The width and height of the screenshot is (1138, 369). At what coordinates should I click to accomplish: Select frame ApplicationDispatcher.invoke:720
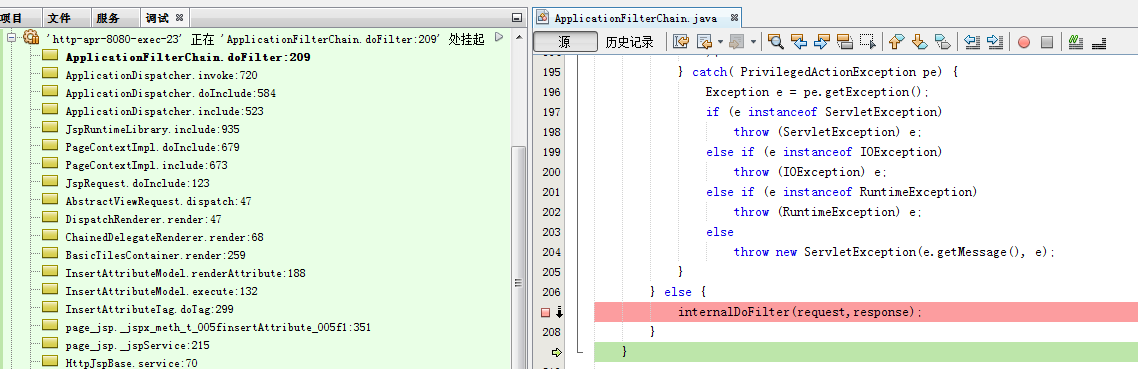(x=161, y=75)
